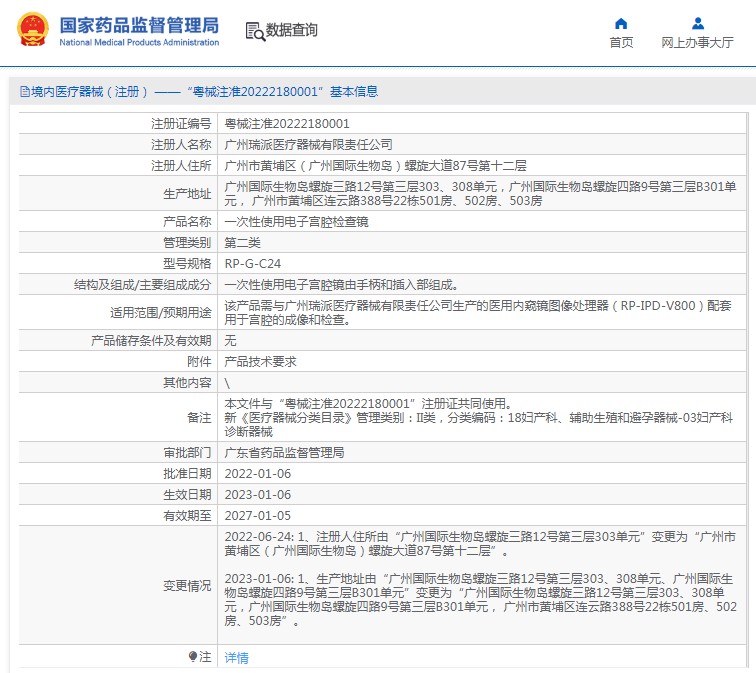Click the model specification value RP-G-C24

pyautogui.click(x=254, y=264)
